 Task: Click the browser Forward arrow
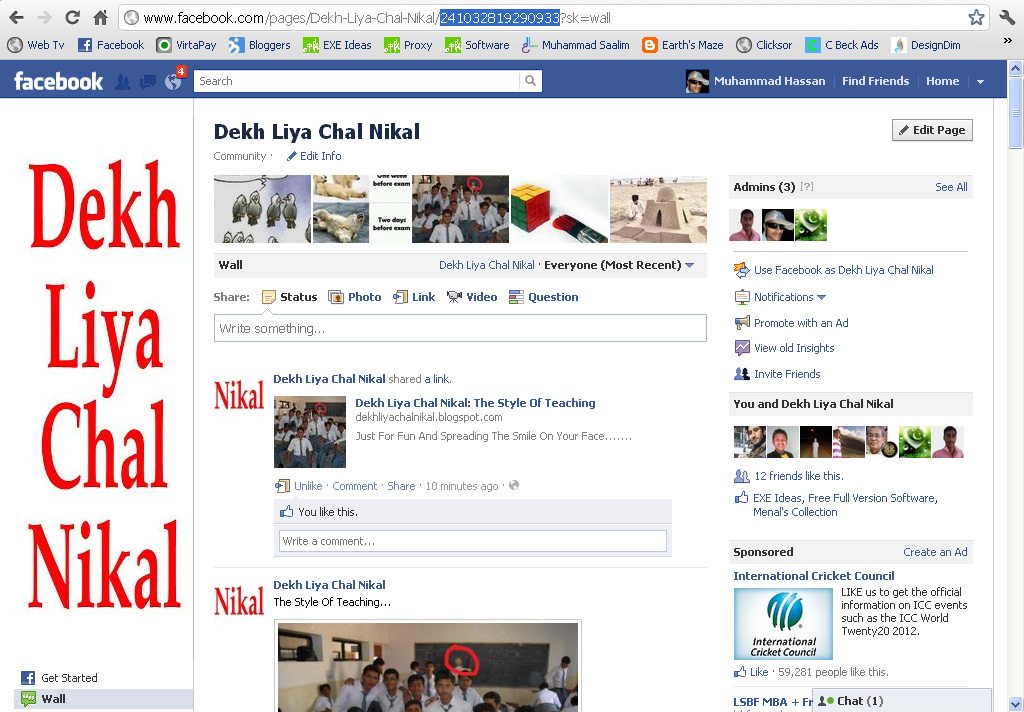click(44, 18)
